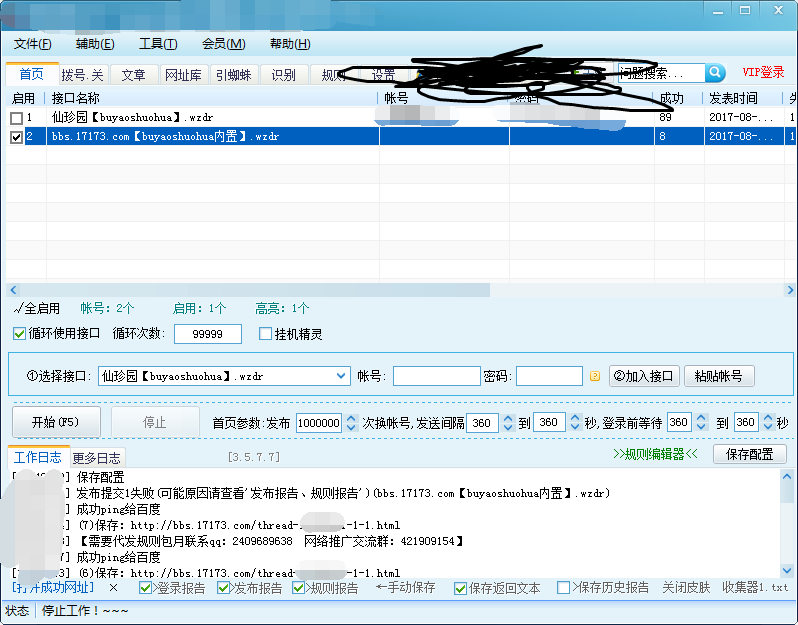The image size is (798, 625).
Task: Click 全启用 to enable all
Action: pyautogui.click(x=37, y=308)
